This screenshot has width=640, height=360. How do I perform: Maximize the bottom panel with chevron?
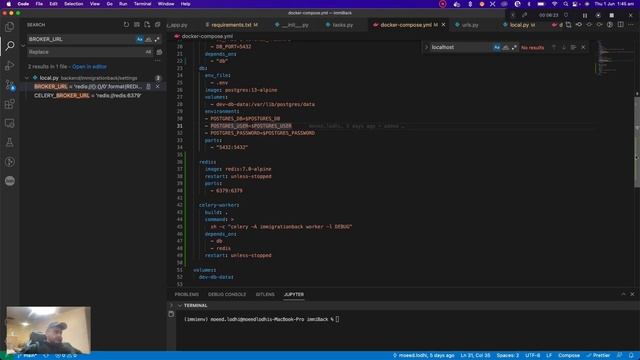point(623,294)
